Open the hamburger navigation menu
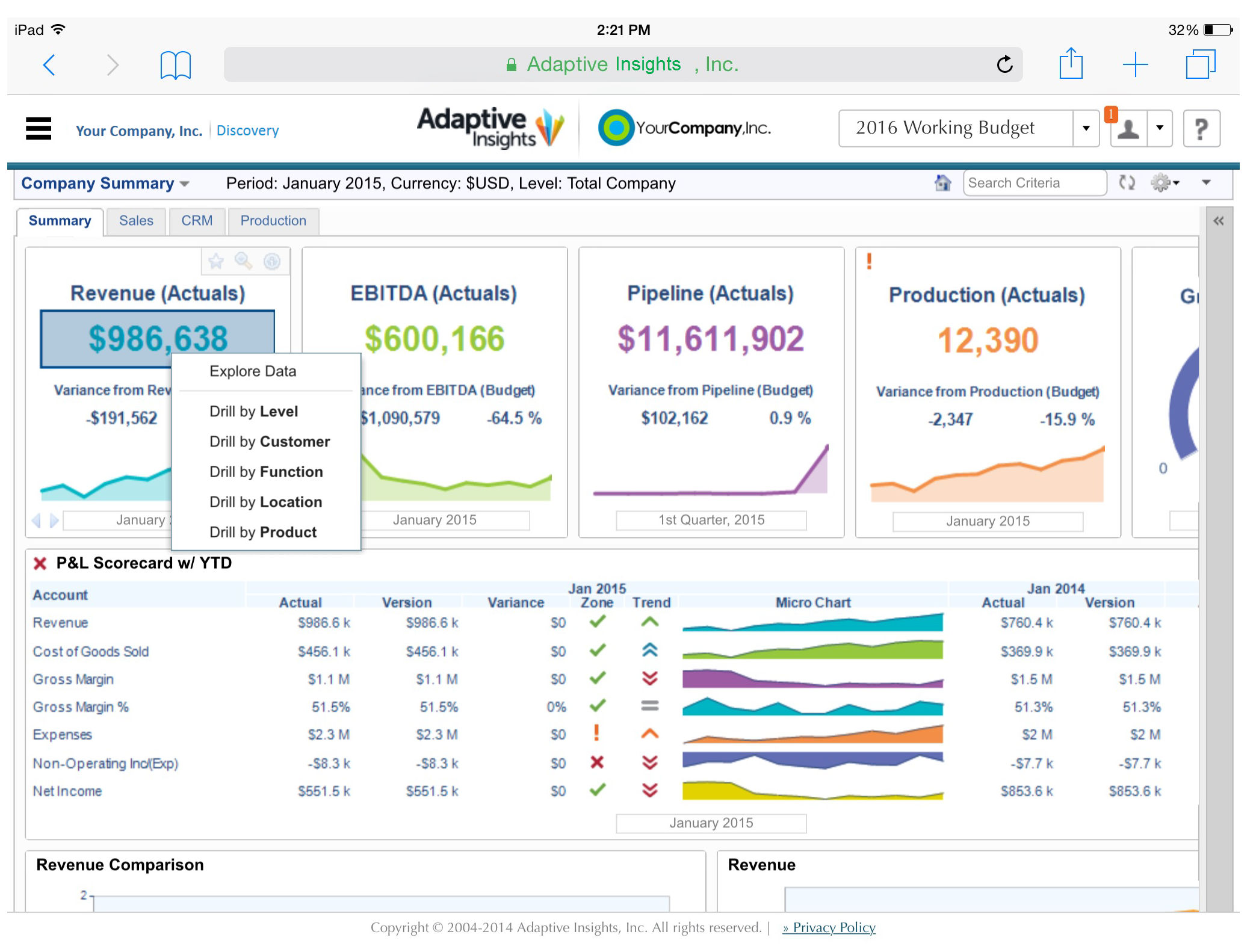Image resolution: width=1259 pixels, height=952 pixels. tap(39, 128)
